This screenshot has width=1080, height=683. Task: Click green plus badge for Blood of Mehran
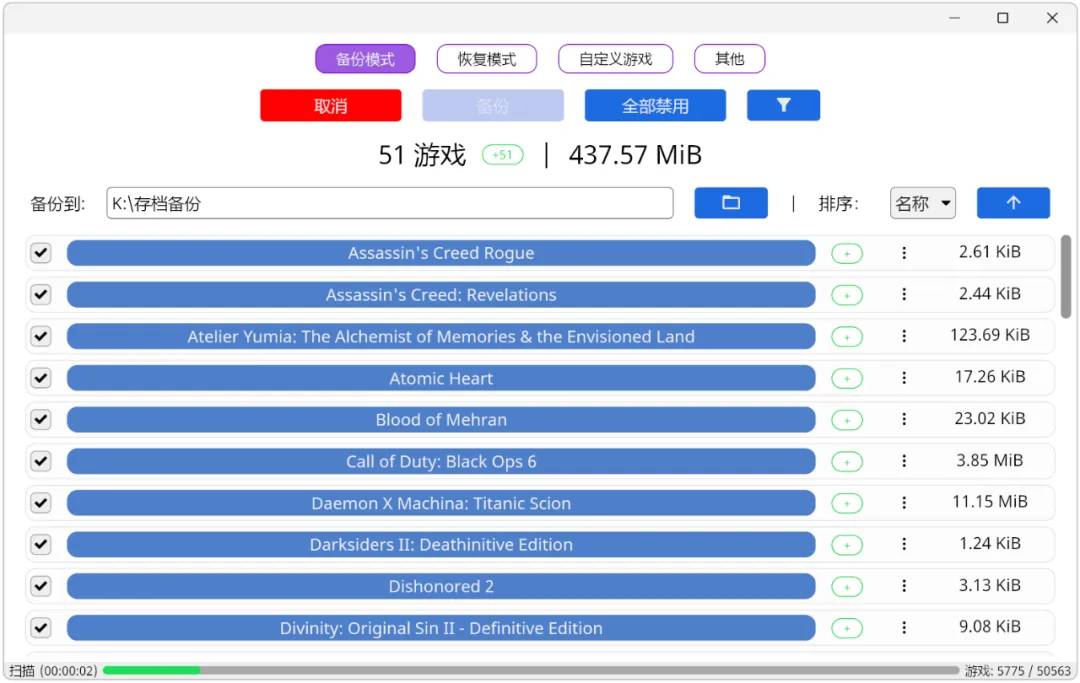pyautogui.click(x=847, y=420)
